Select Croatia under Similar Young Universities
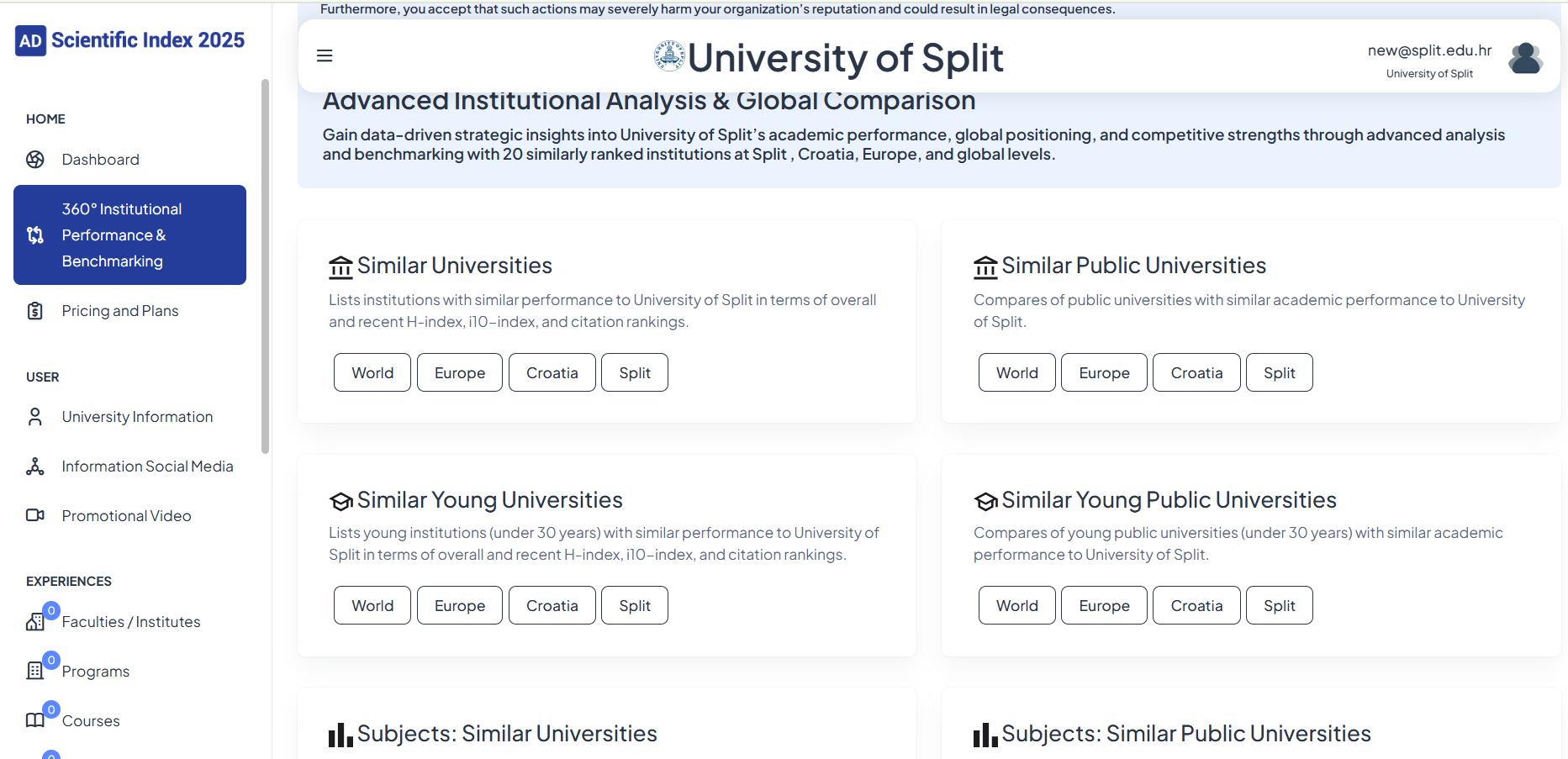The height and width of the screenshot is (759, 1568). [552, 605]
